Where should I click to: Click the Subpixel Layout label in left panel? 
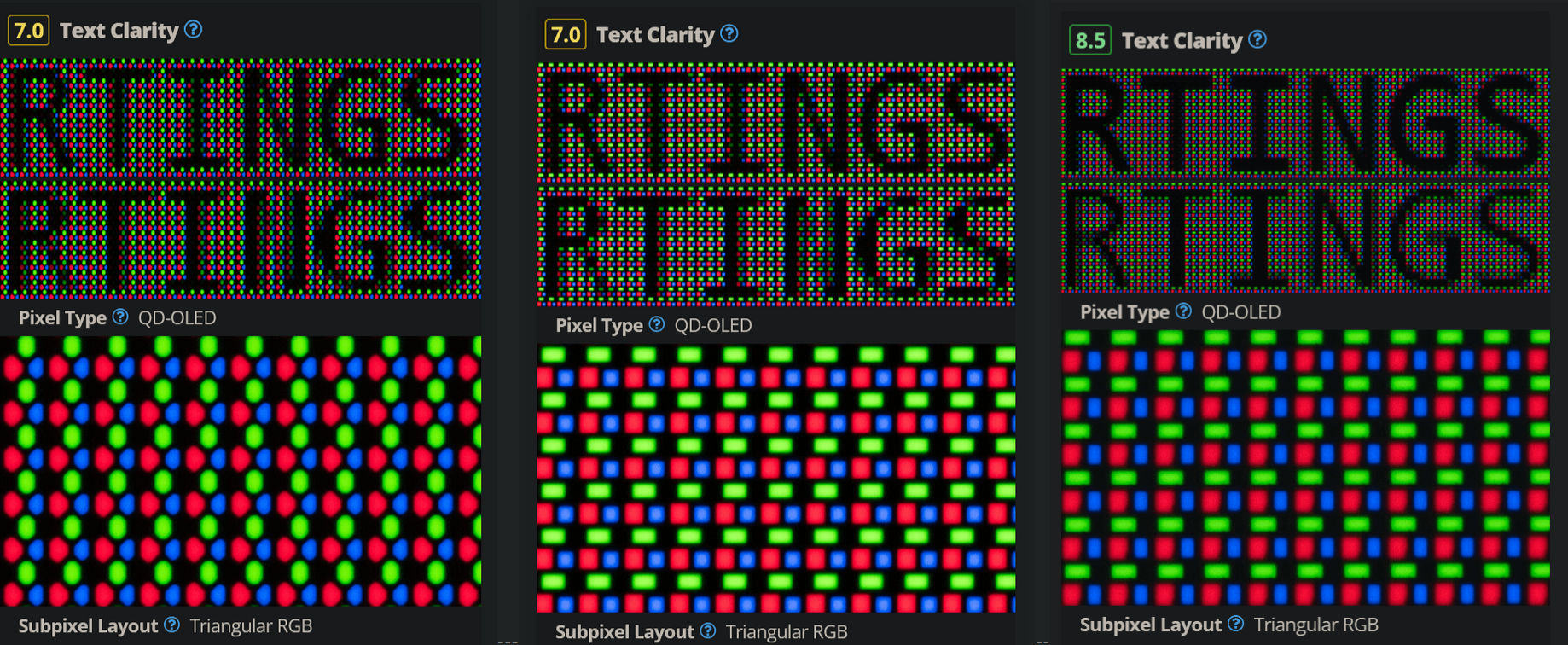(88, 625)
